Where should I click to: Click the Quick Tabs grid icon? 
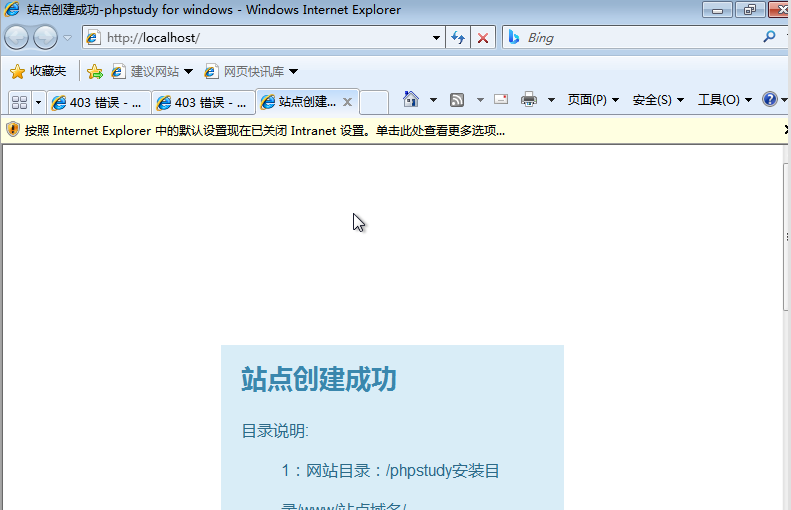click(20, 102)
